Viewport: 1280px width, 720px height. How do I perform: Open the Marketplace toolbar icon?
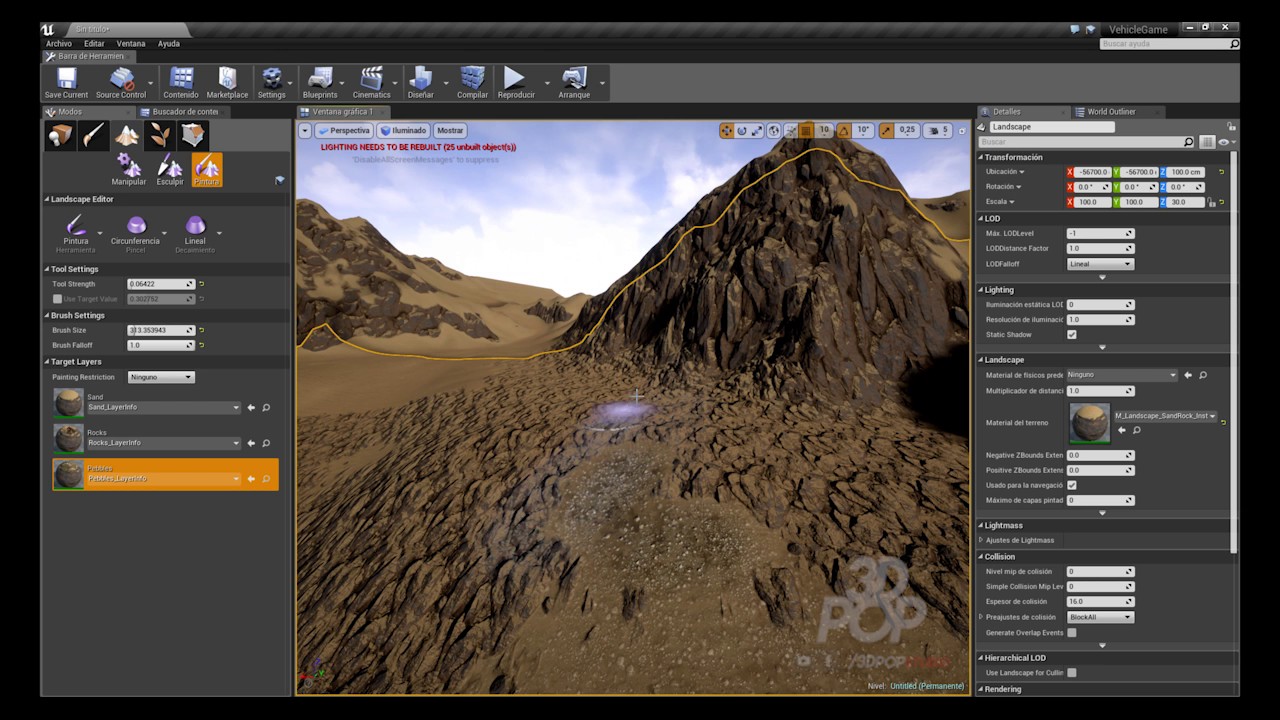(x=227, y=78)
